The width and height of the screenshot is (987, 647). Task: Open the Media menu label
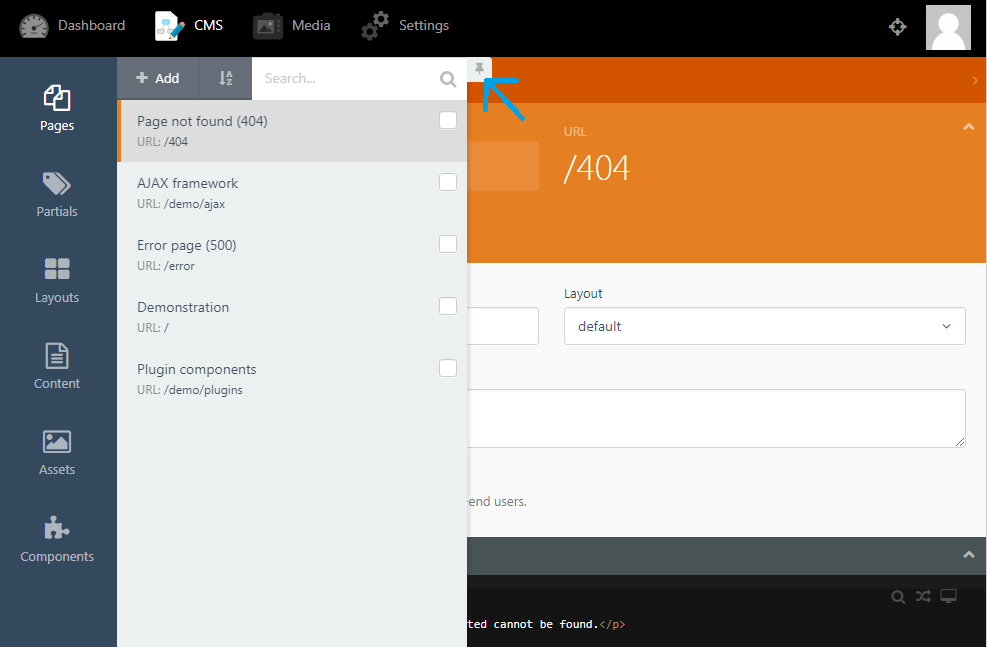(311, 25)
